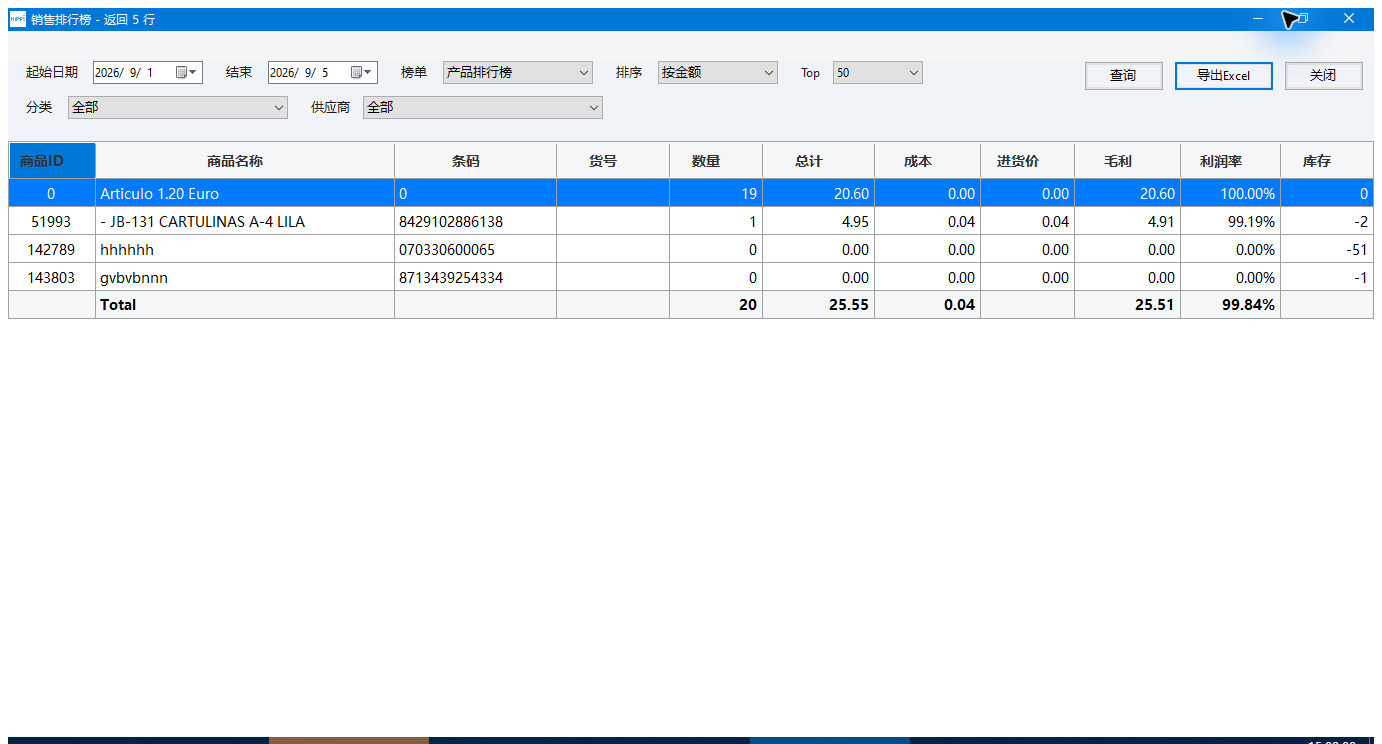The image size is (1382, 744).
Task: Click the 商品名称 column header
Action: click(245, 161)
